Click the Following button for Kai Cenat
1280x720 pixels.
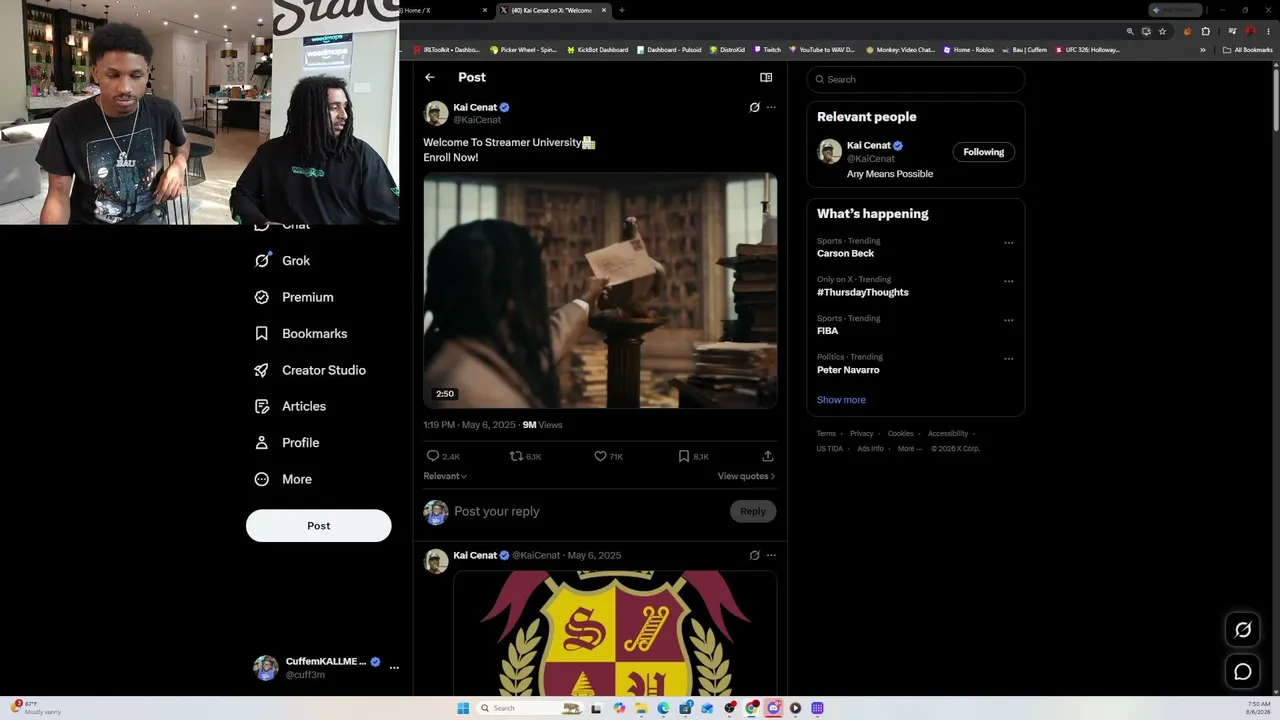tap(984, 152)
